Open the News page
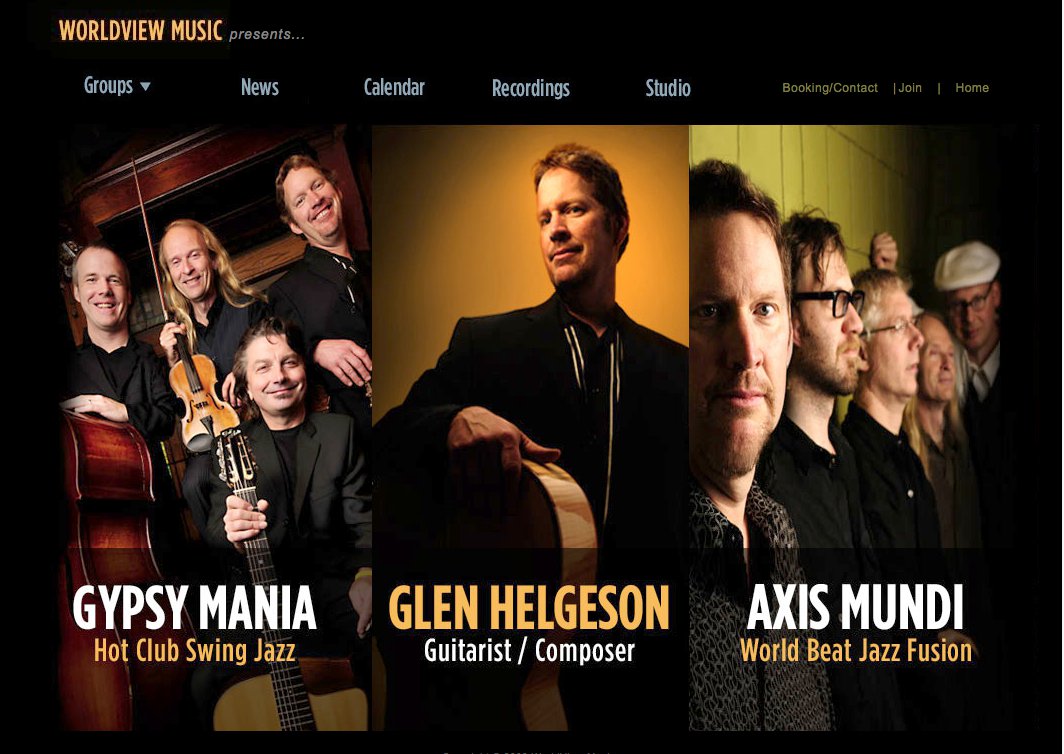 (260, 88)
